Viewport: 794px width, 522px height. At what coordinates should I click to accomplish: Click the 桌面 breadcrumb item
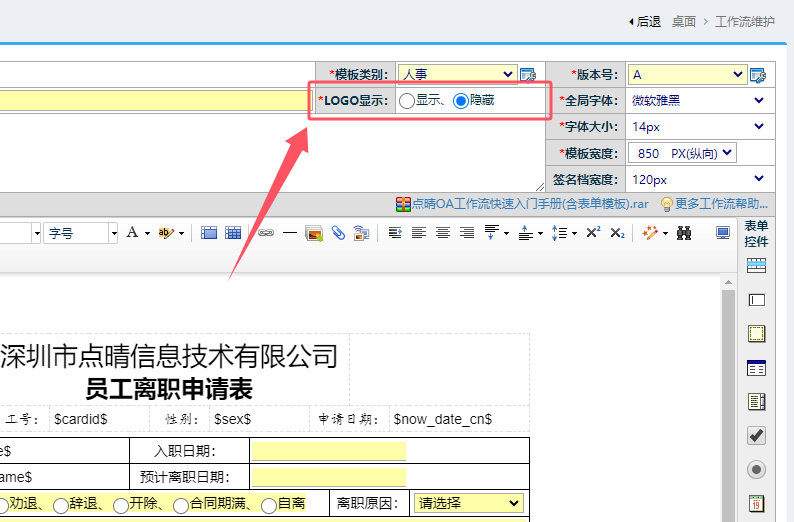(684, 21)
